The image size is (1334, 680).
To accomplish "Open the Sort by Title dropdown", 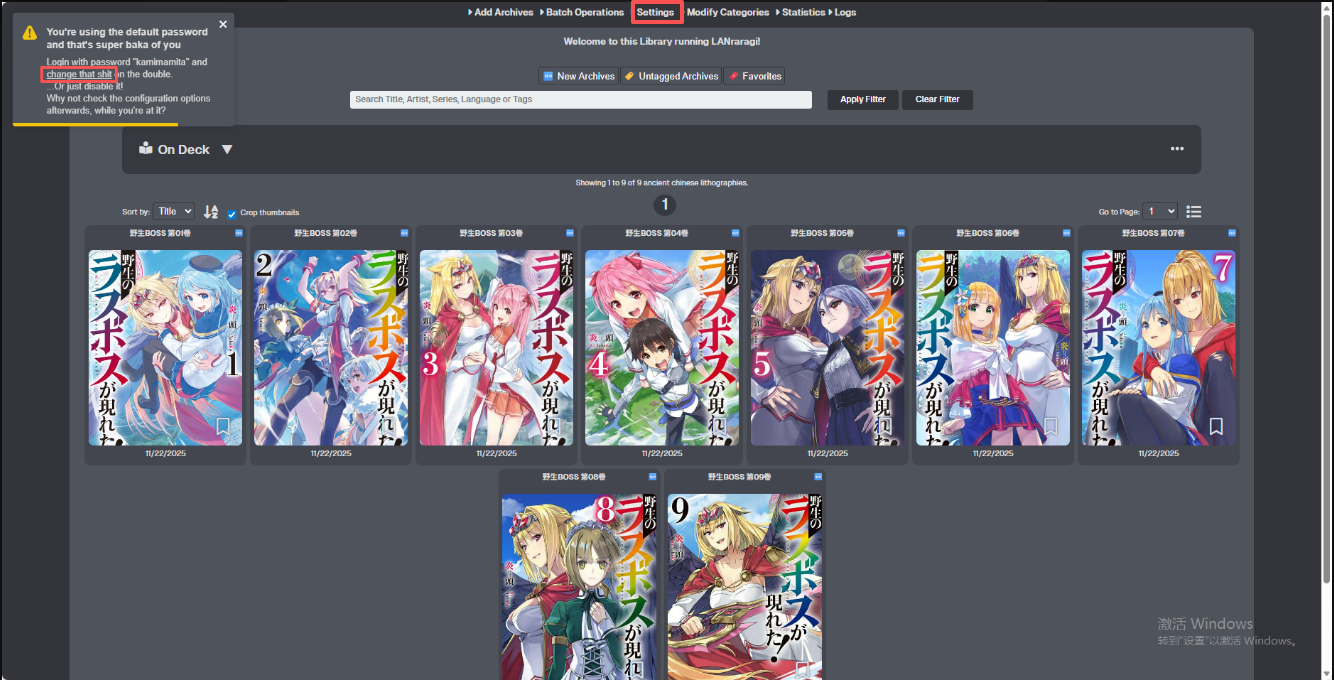I will click(x=174, y=212).
